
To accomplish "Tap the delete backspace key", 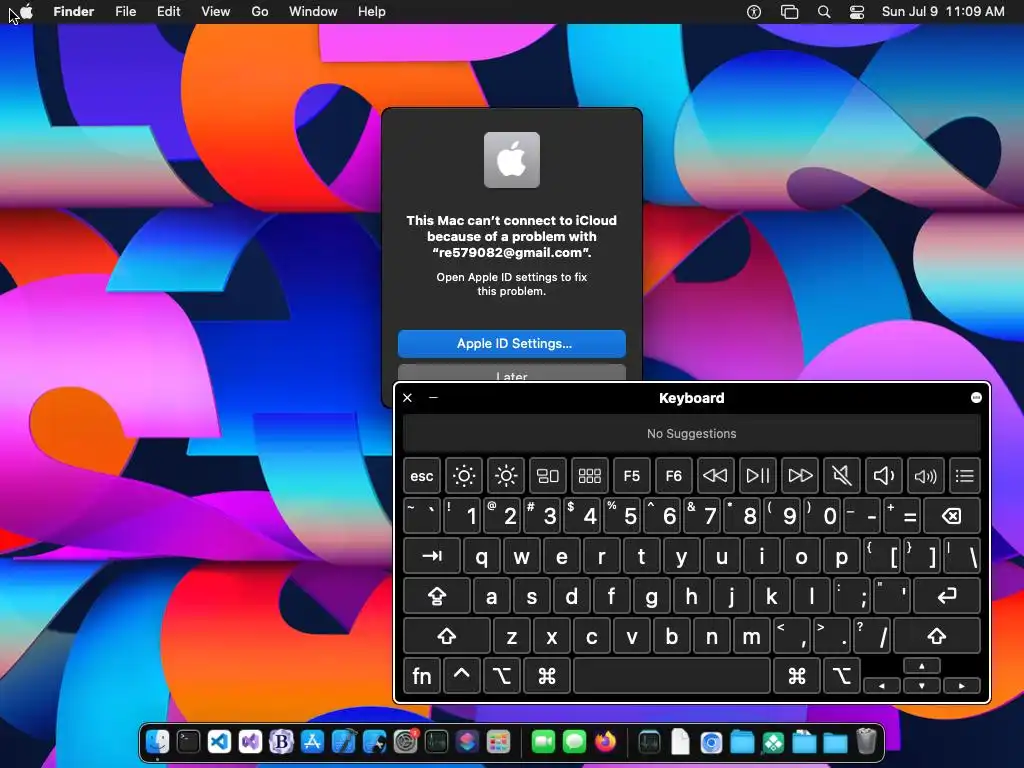I will point(952,516).
